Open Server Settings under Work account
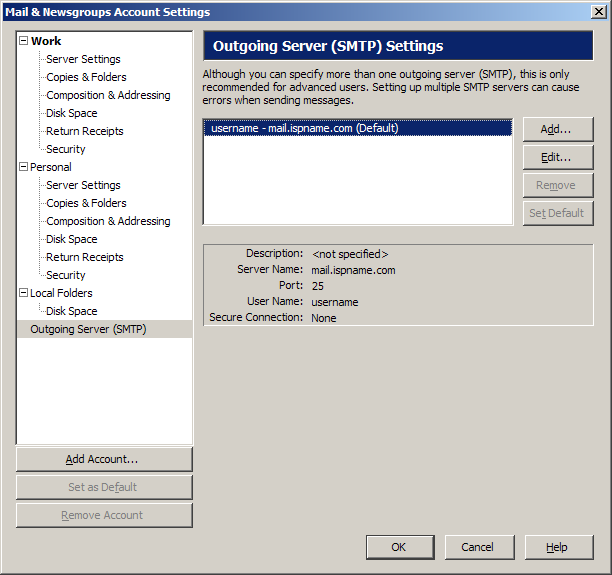612x575 pixels. [83, 59]
